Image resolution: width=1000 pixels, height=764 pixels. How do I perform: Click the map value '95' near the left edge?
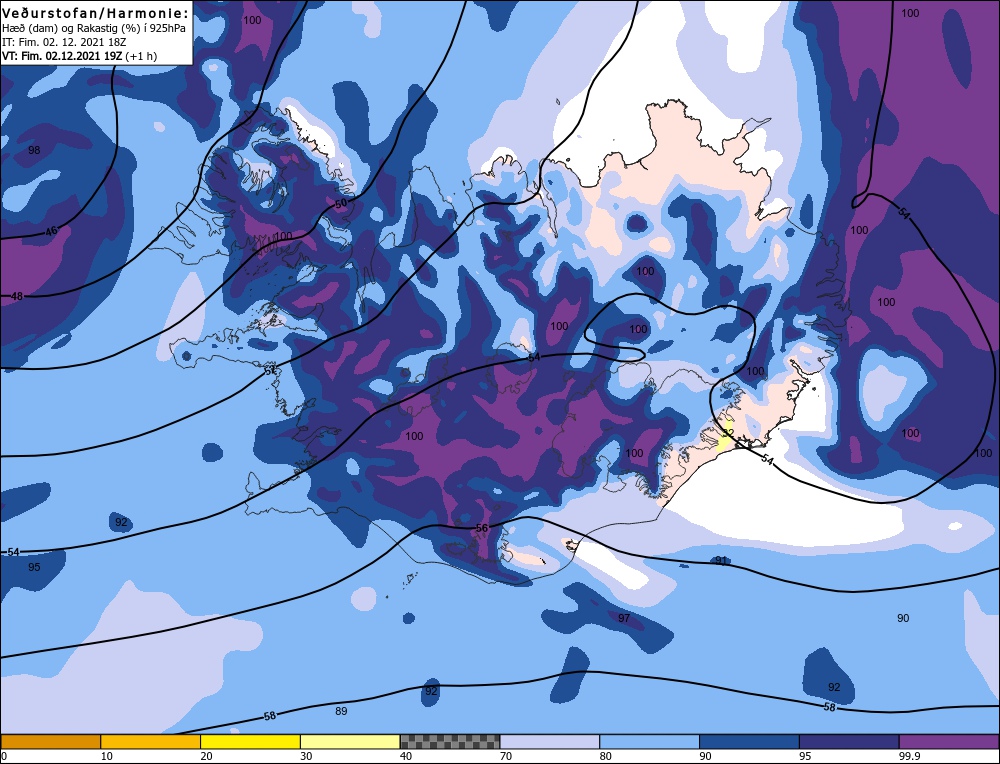(34, 567)
